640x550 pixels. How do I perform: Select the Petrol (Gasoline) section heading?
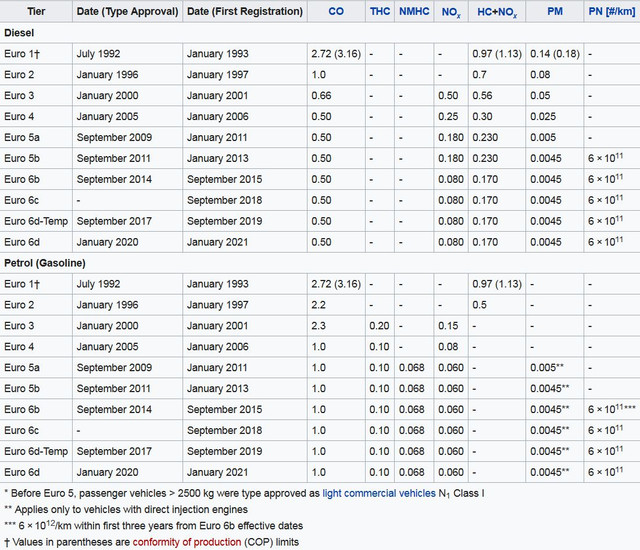click(x=44, y=263)
